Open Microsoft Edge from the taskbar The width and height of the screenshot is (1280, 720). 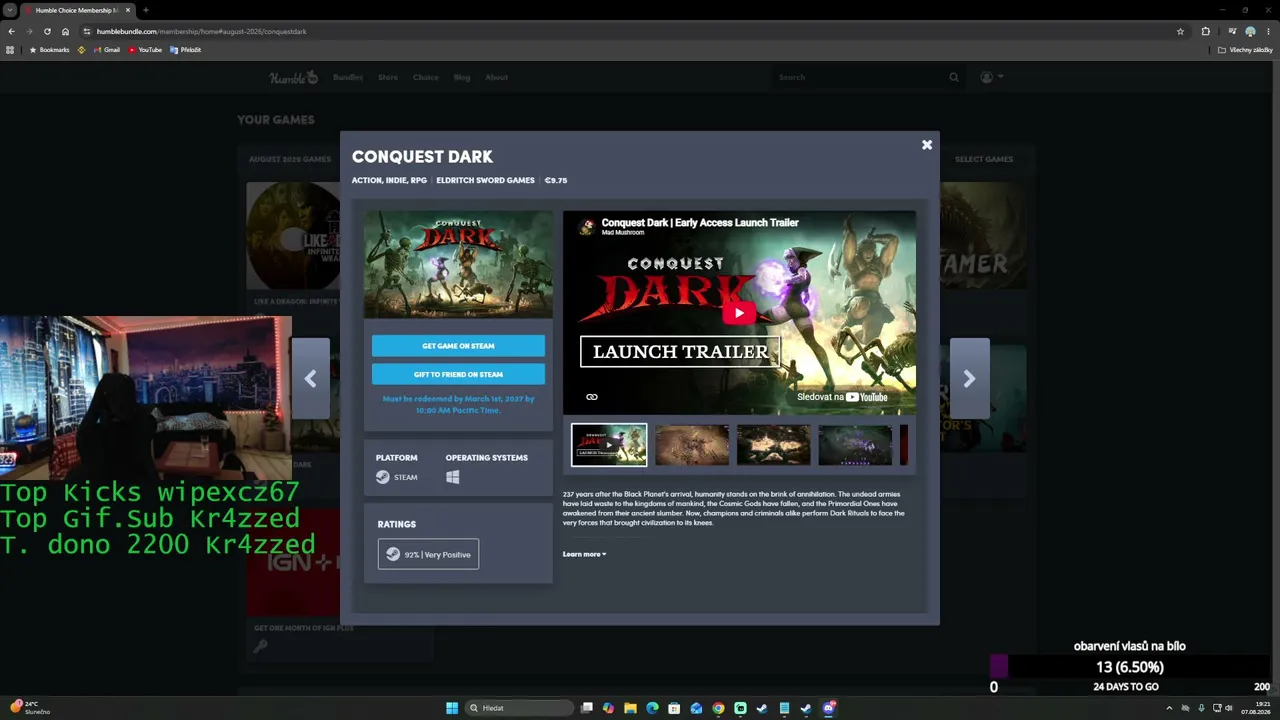[x=652, y=708]
